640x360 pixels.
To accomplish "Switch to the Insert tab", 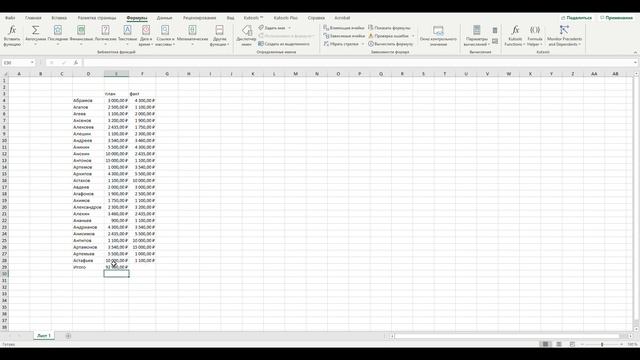I will coord(59,18).
